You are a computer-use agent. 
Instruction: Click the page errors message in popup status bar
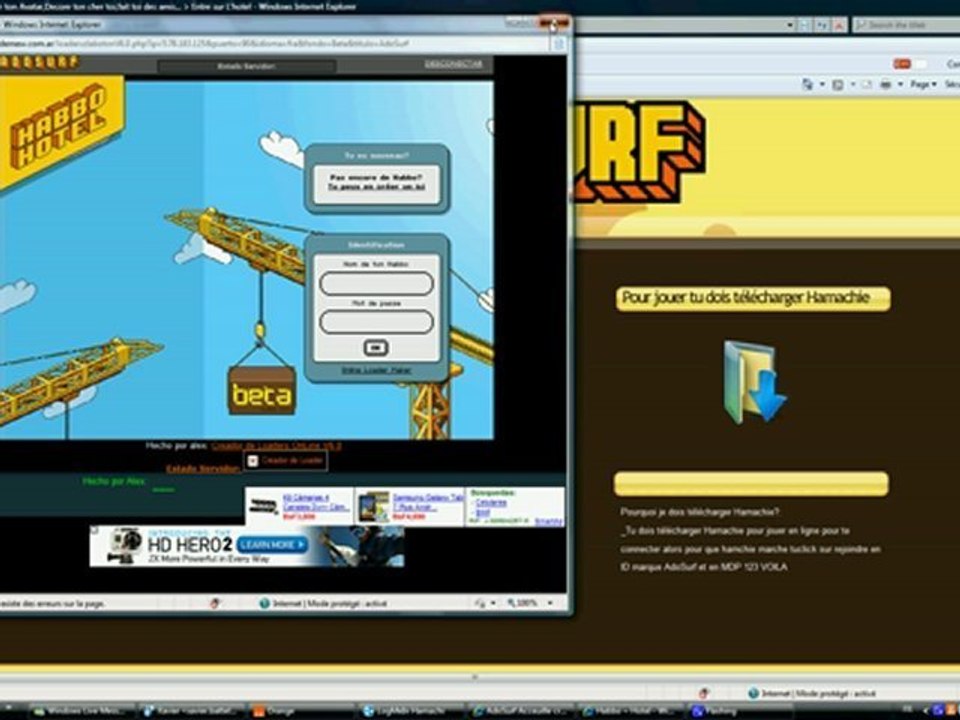tap(53, 604)
